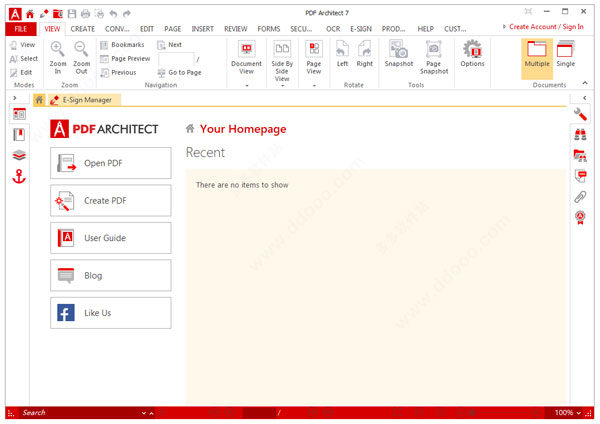Screen dimensions: 600x424
Task: Switch to Single document mode
Action: click(x=566, y=54)
